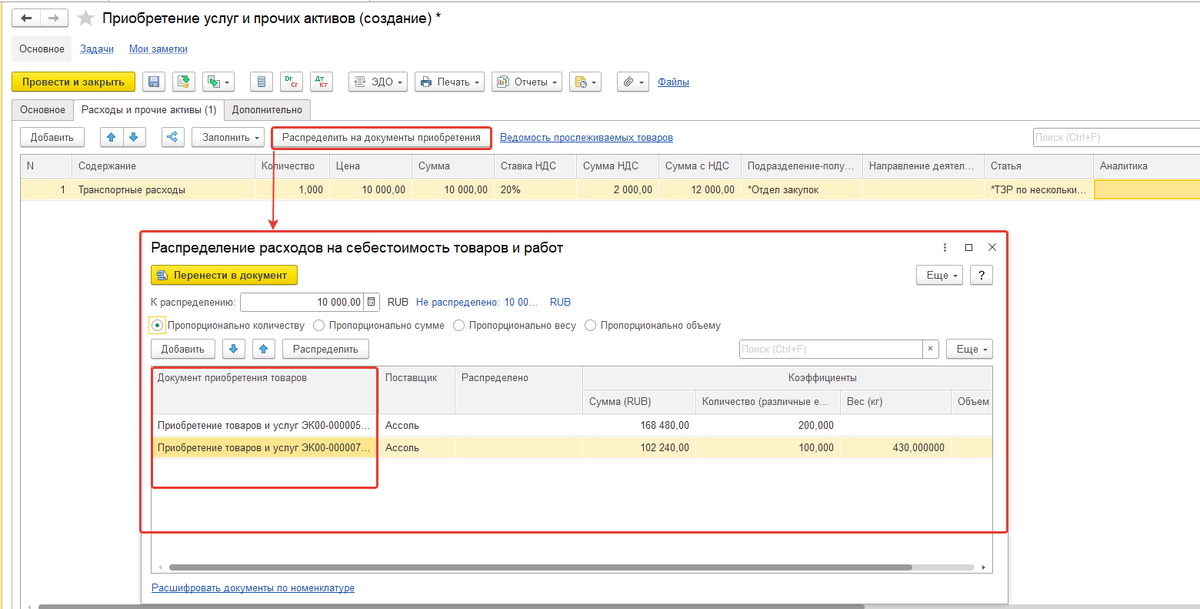Screen dimensions: 1200x609
Task: Open the Заполнить dropdown
Action: click(x=228, y=137)
